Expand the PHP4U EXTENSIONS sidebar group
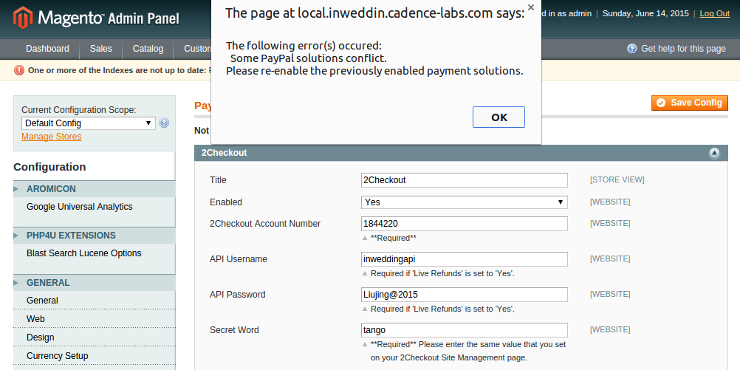The height and width of the screenshot is (370, 740). pos(94,235)
